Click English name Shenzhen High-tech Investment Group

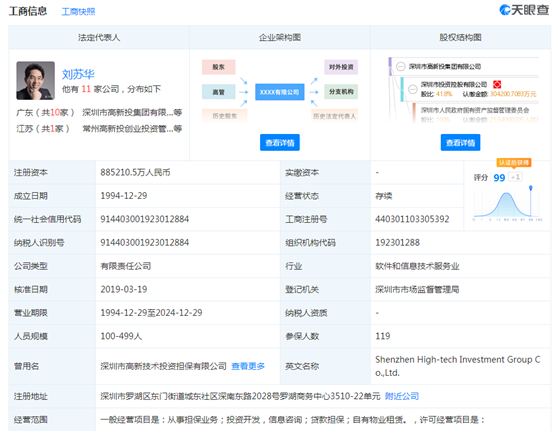point(458,366)
